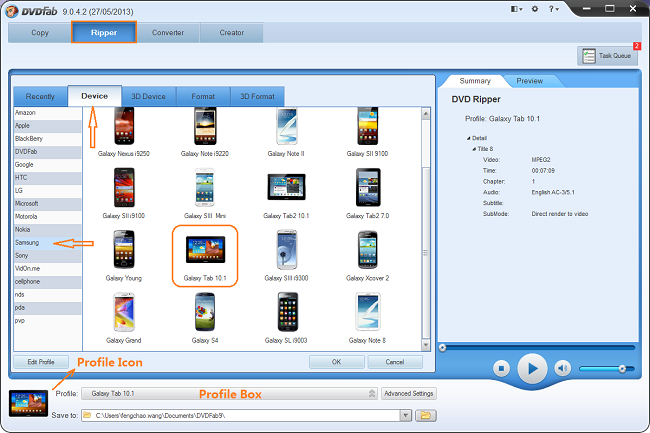
Task: Select Nokia in the brand list
Action: [x=48, y=230]
